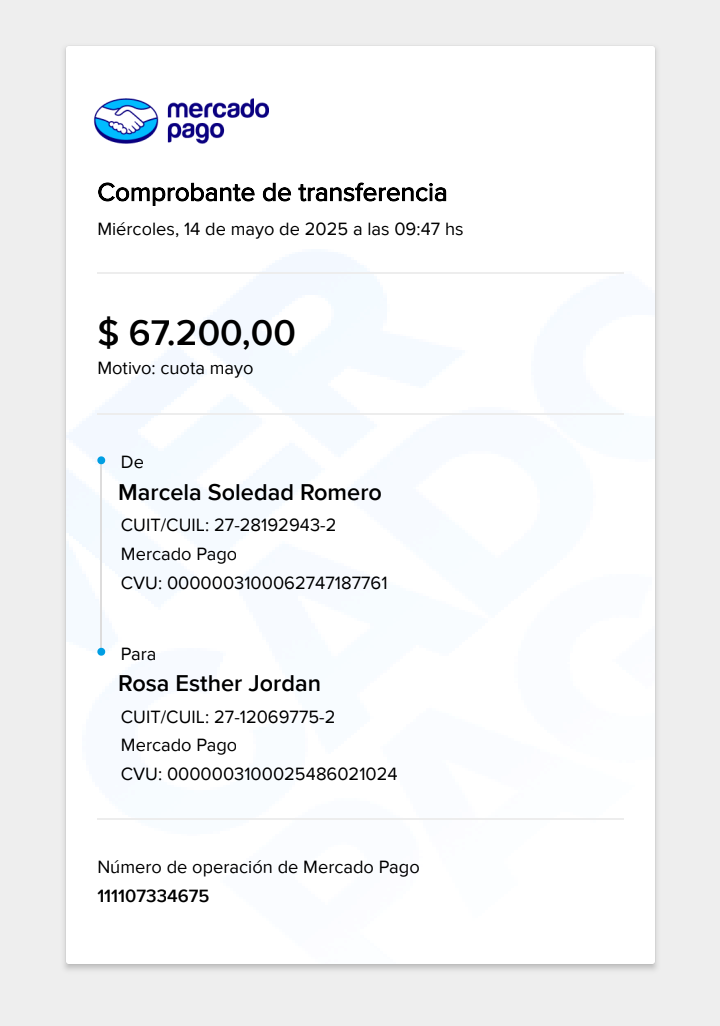This screenshot has width=720, height=1026.
Task: Click the "Motivo: cuota mayo" text
Action: pyautogui.click(x=175, y=368)
